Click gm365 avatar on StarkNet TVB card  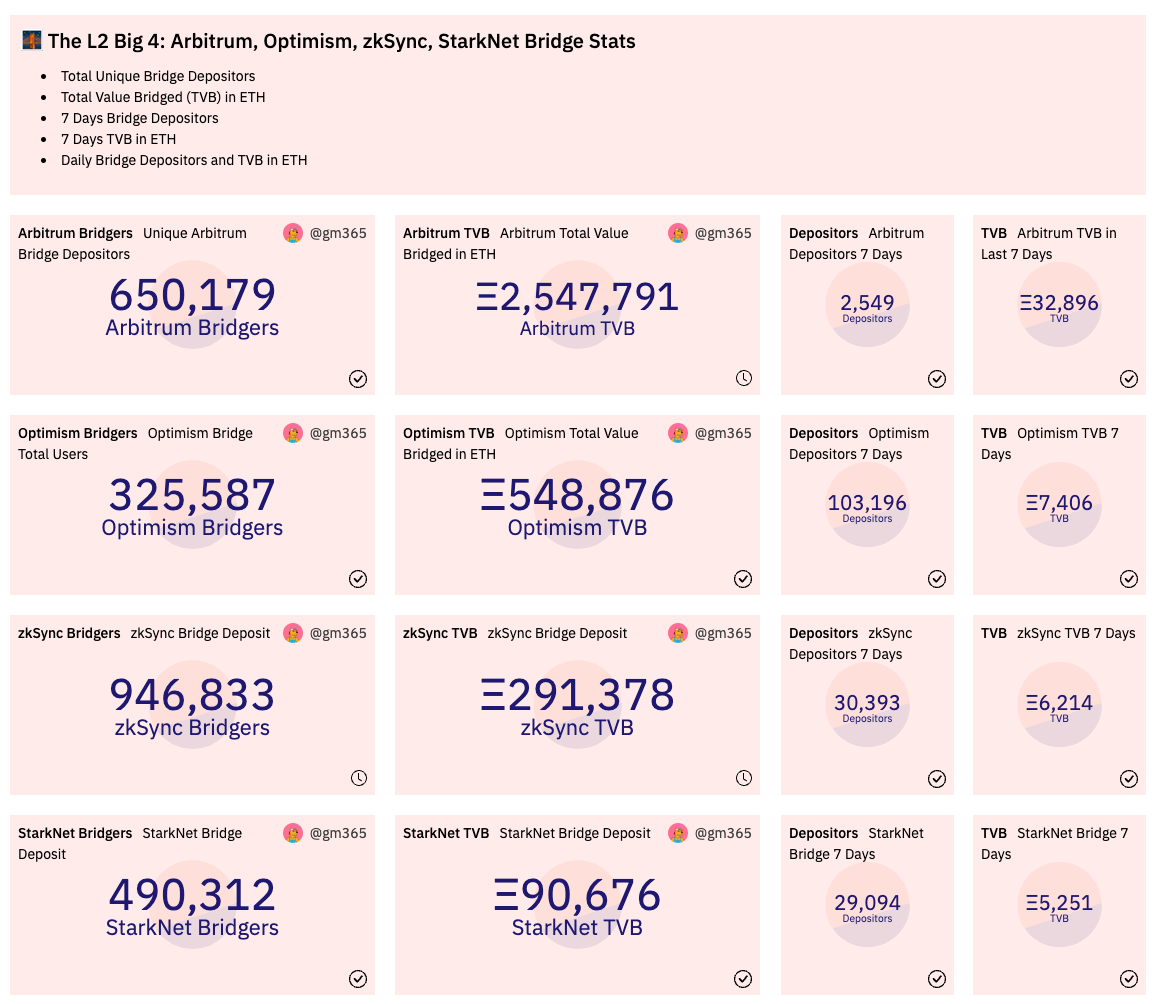678,833
